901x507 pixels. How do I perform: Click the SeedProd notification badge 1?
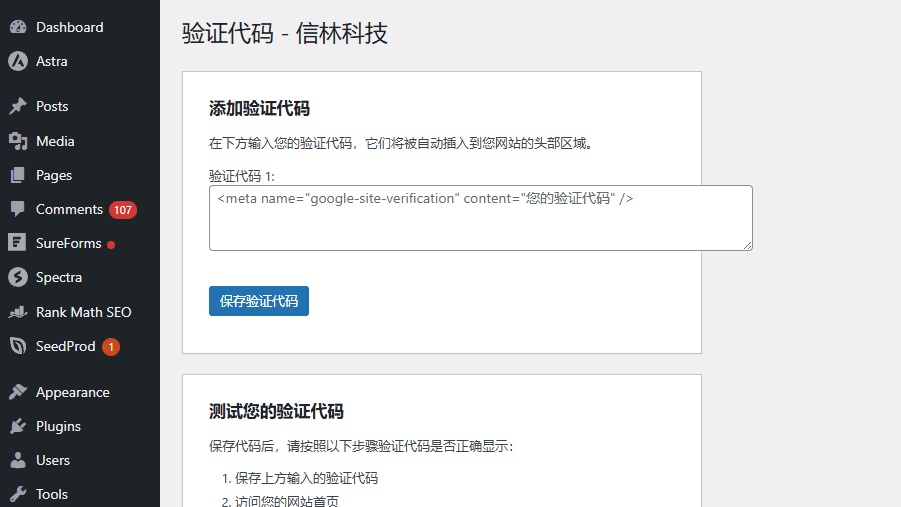tap(111, 347)
